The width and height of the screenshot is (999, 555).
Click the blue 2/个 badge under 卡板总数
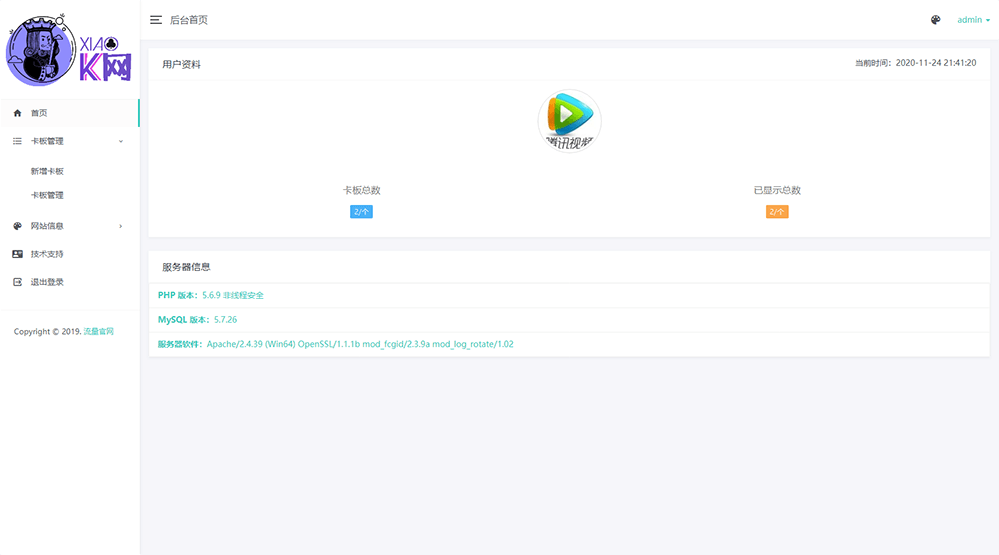[x=361, y=212]
